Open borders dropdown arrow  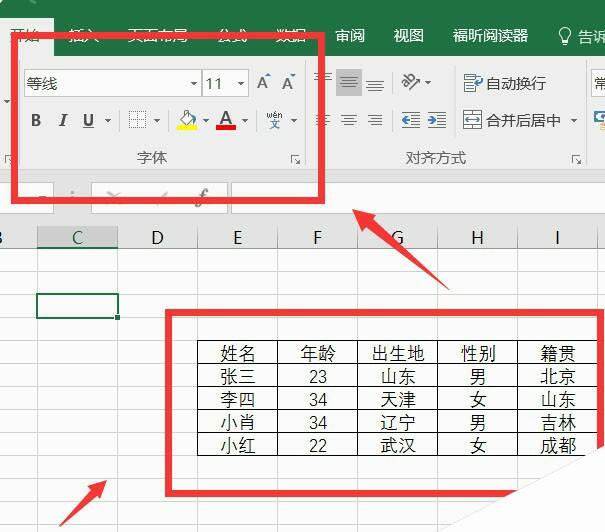tap(157, 121)
